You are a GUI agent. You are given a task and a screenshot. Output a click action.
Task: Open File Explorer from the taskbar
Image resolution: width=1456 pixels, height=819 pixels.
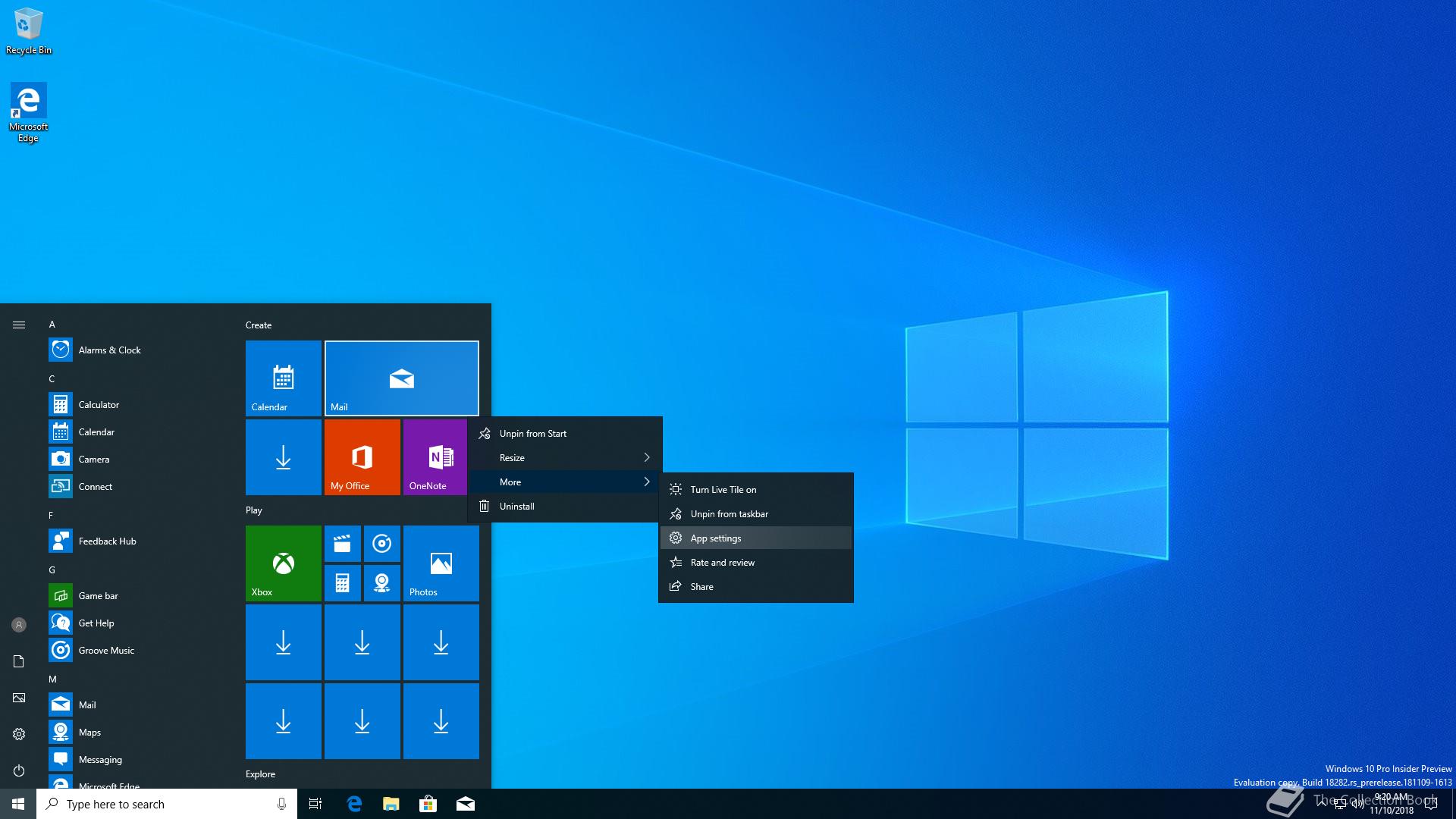click(x=391, y=804)
